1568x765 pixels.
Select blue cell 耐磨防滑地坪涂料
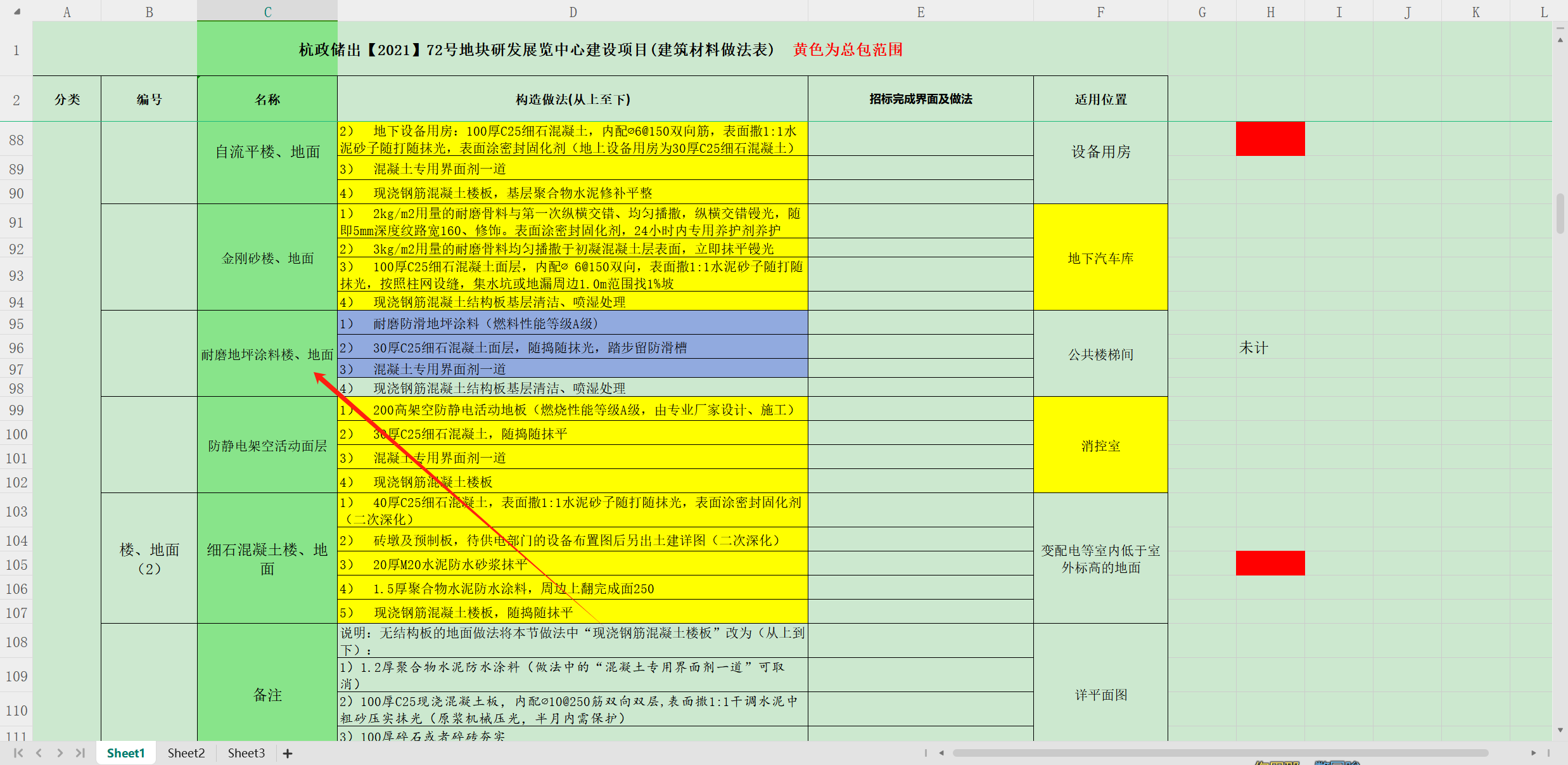click(573, 323)
